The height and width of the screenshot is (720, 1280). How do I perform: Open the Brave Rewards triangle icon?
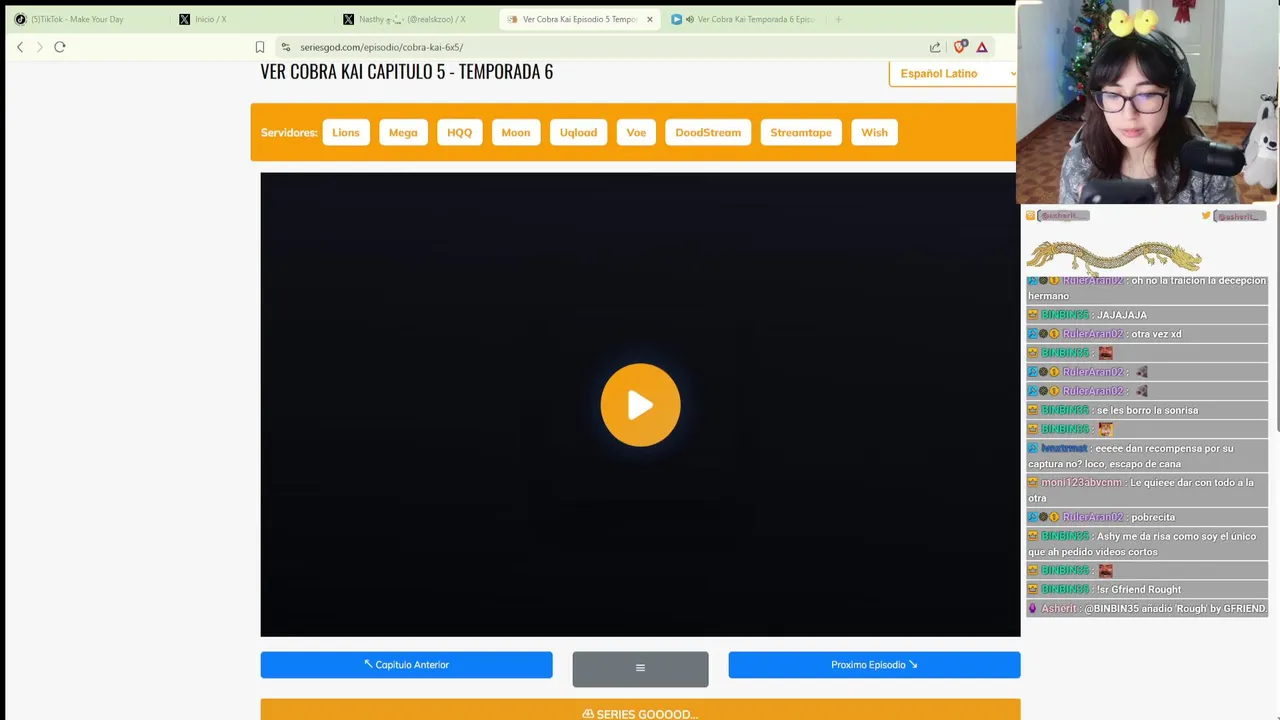(982, 47)
